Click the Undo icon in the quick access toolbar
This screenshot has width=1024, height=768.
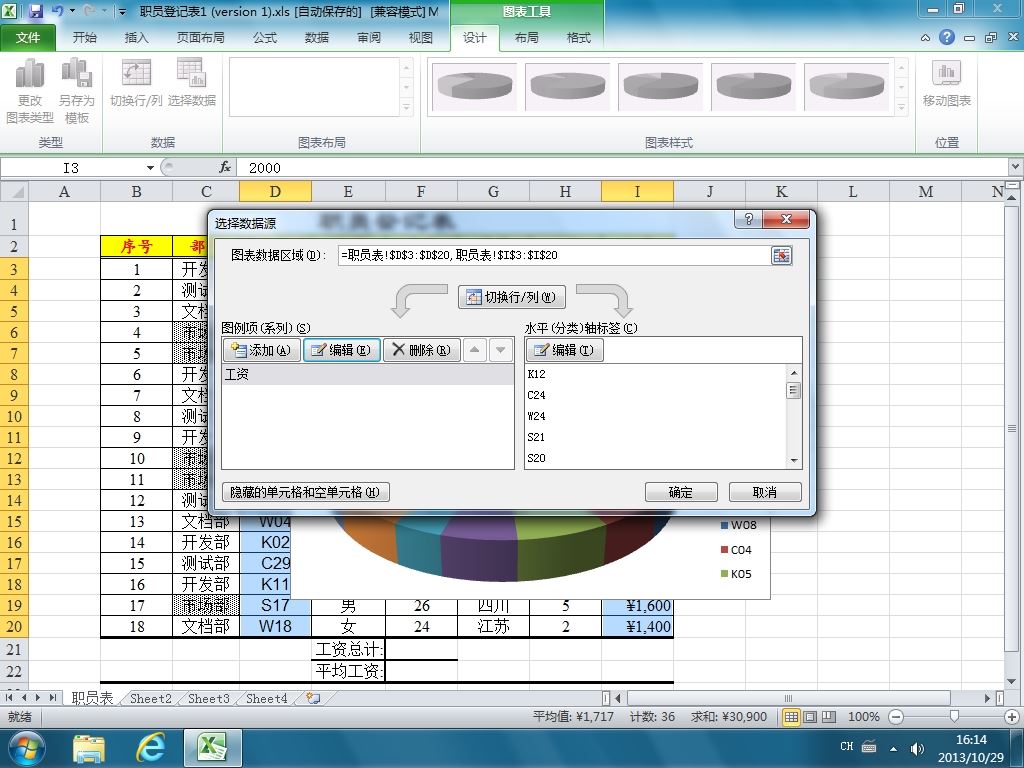(57, 11)
